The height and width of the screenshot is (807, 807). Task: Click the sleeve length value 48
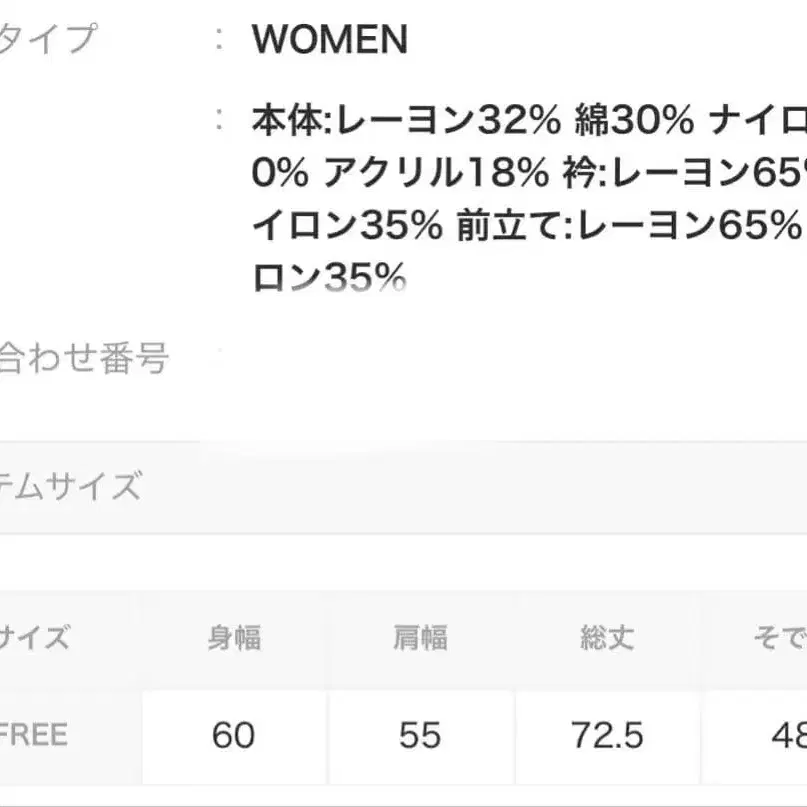788,736
